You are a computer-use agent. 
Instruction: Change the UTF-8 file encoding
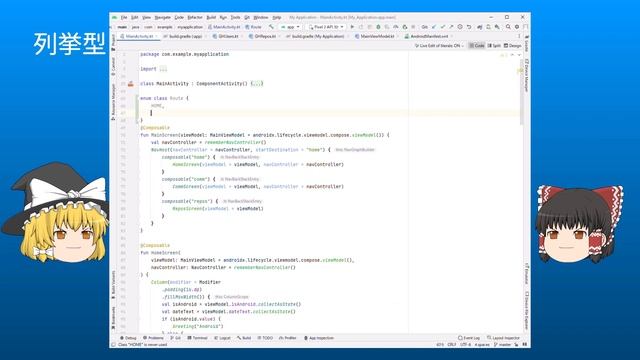[465, 345]
